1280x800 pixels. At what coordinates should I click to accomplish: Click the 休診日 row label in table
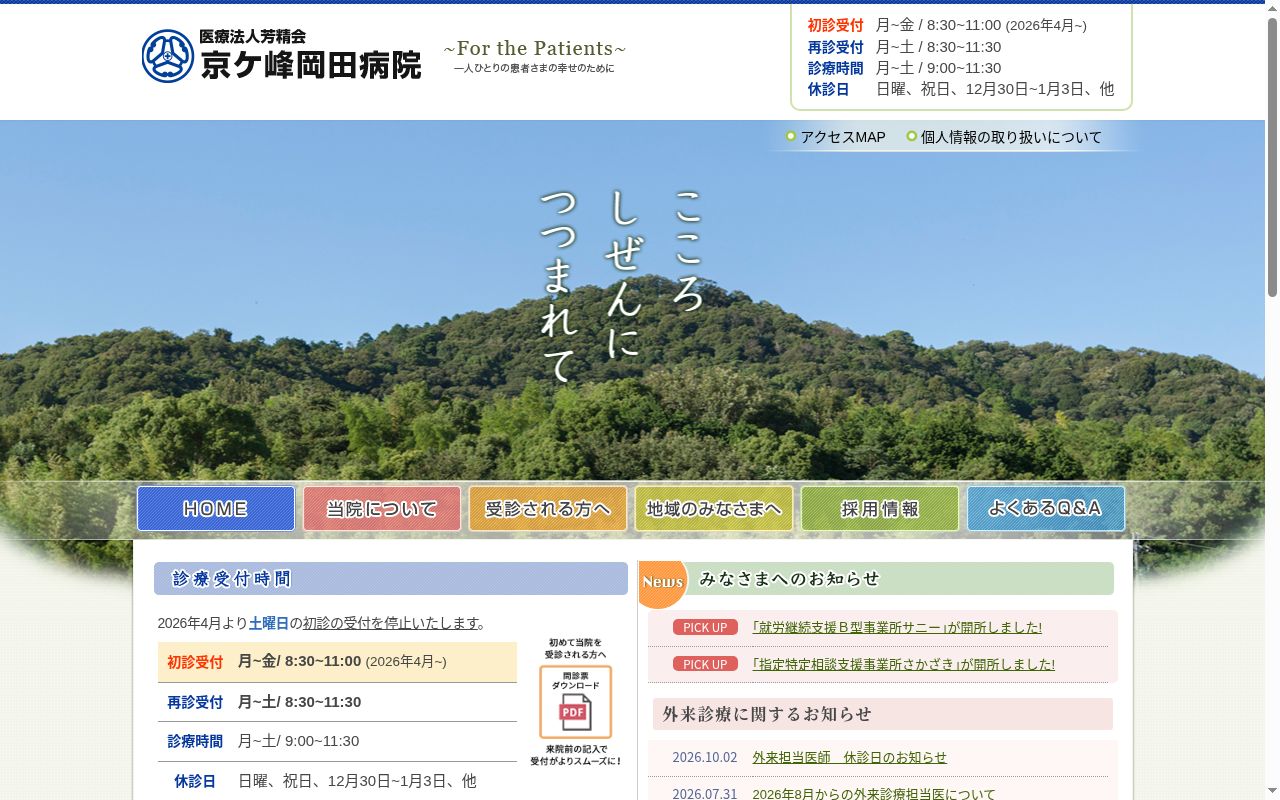pyautogui.click(x=195, y=781)
